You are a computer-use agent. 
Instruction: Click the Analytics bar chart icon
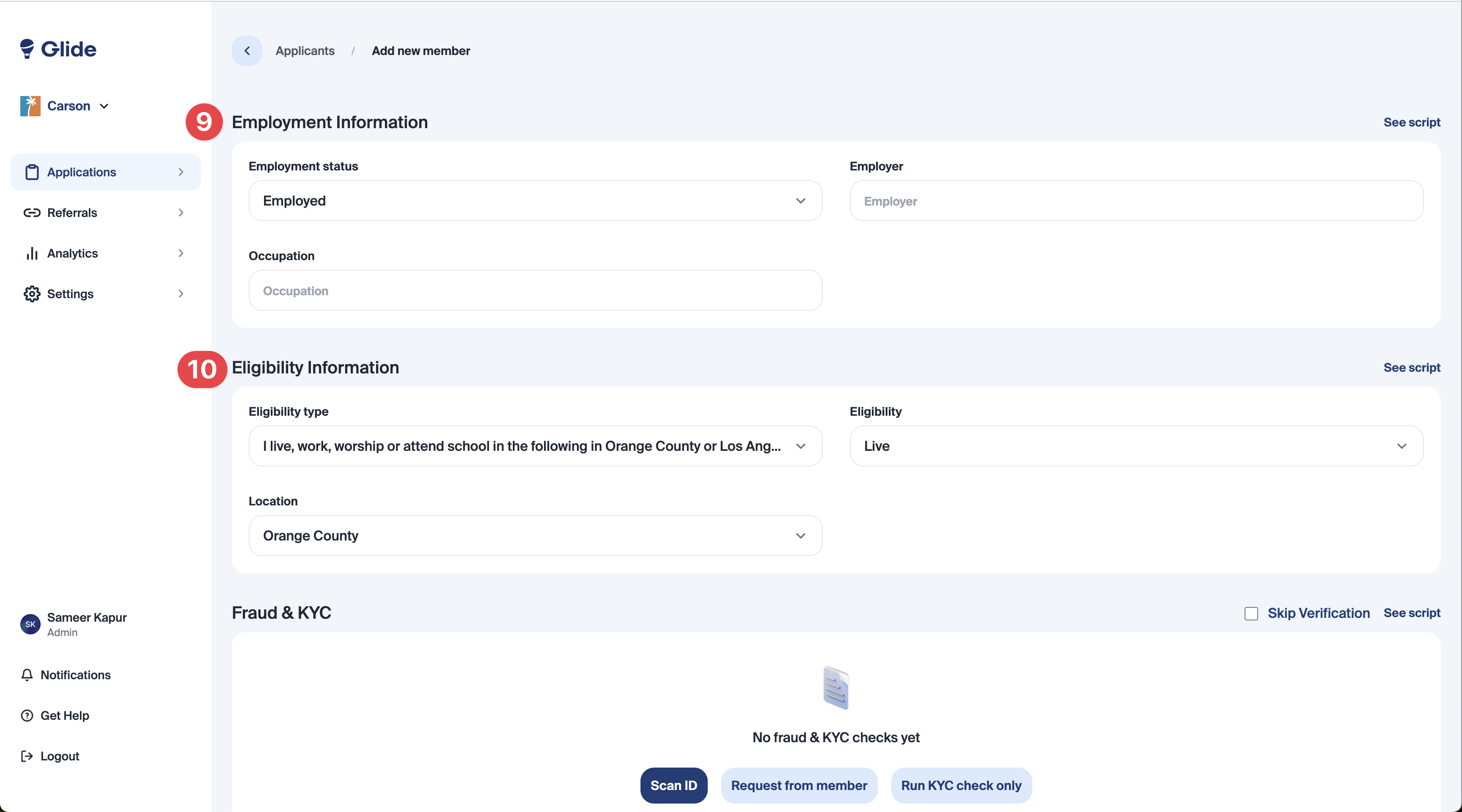coord(32,253)
